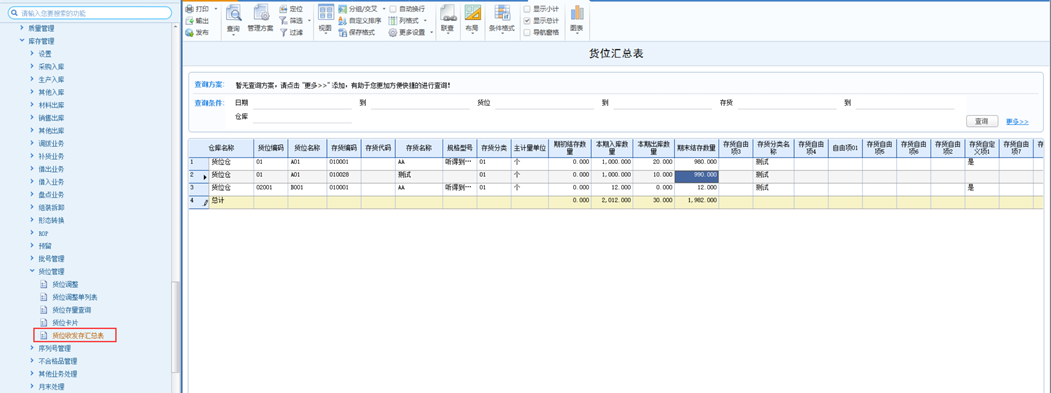This screenshot has width=1051, height=393.
Task: Click the 打印 print icon
Action: pos(190,9)
